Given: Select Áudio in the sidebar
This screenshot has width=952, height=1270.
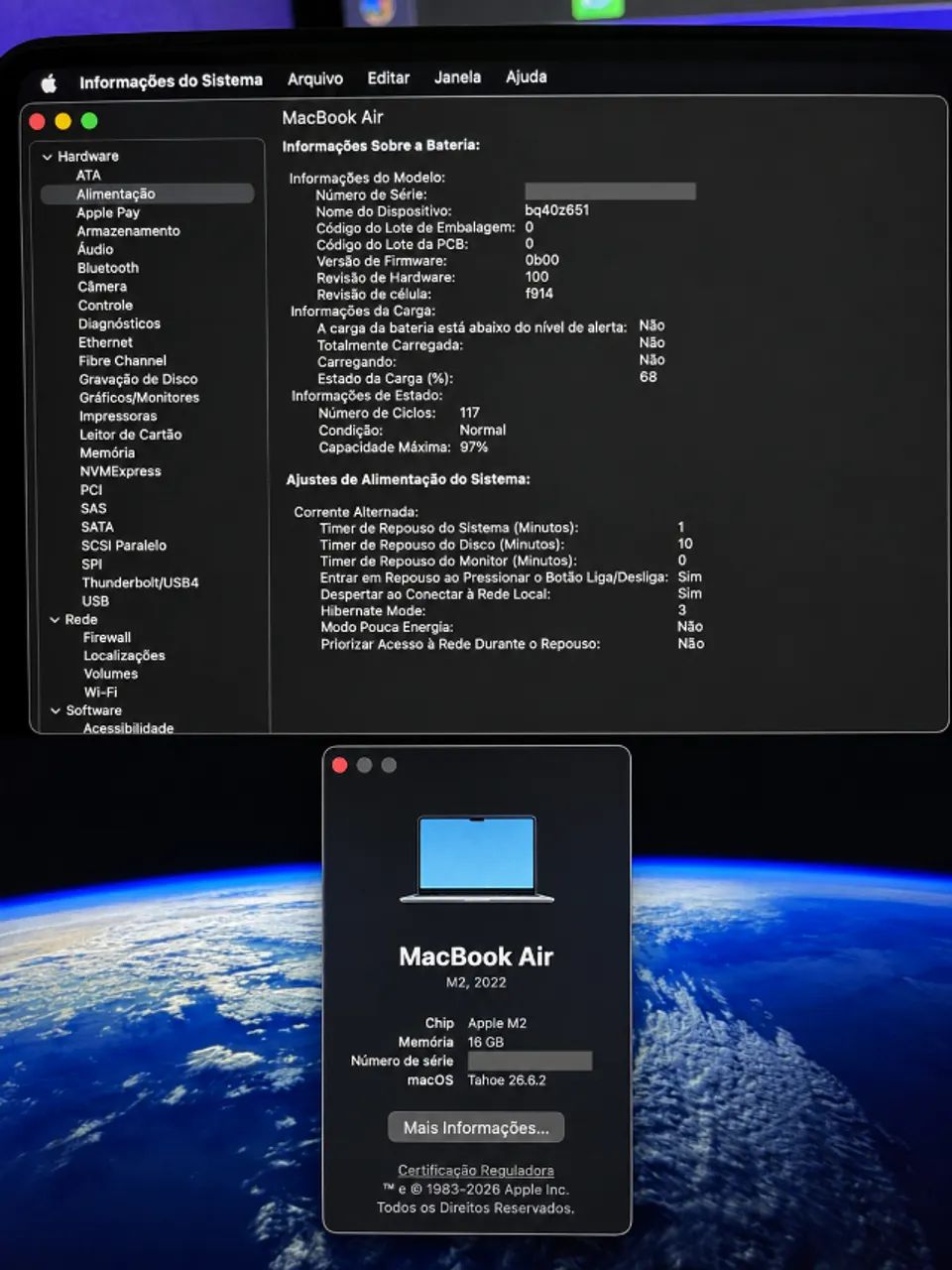Looking at the screenshot, I should (95, 249).
